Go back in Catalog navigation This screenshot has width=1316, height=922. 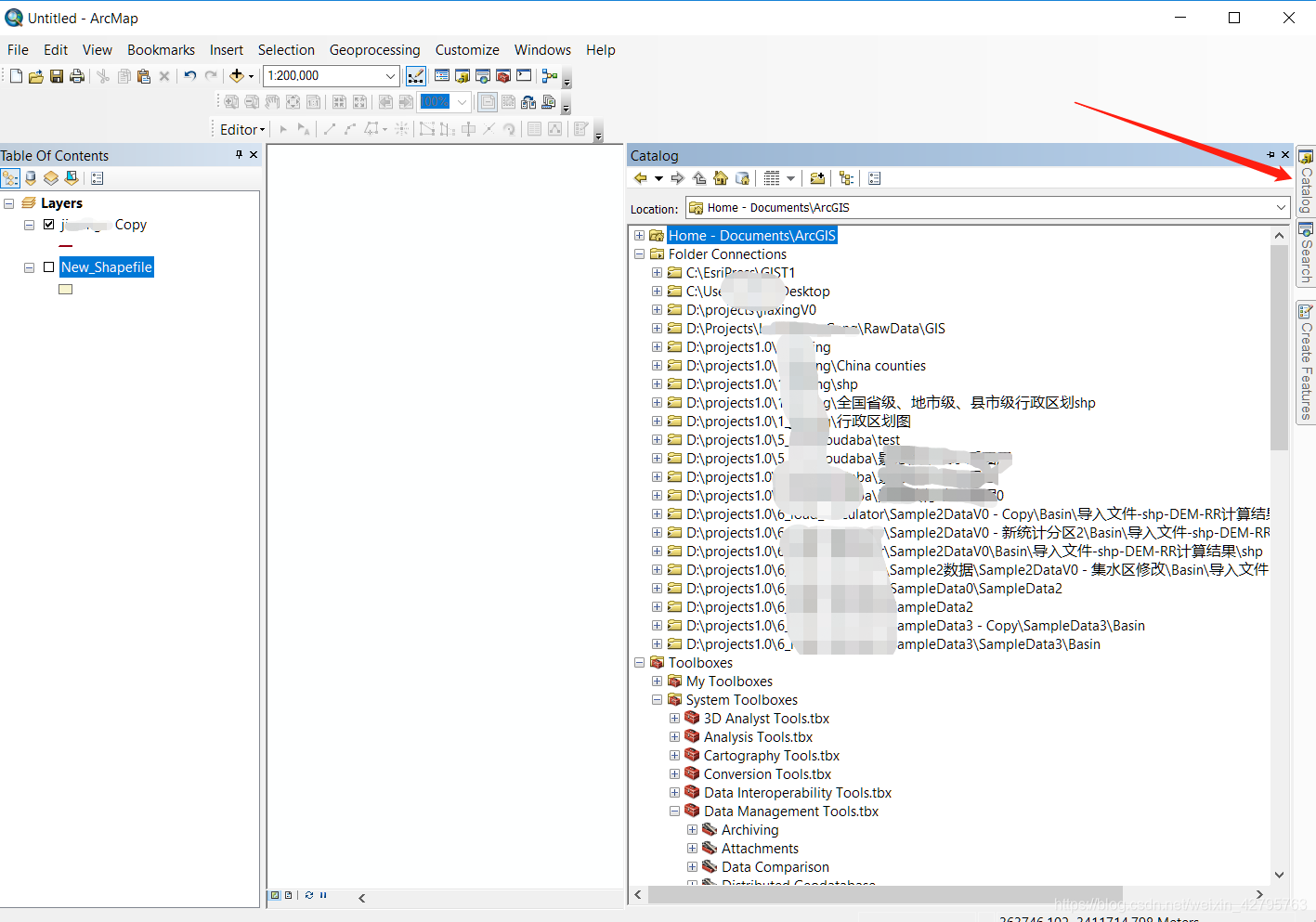pyautogui.click(x=641, y=178)
